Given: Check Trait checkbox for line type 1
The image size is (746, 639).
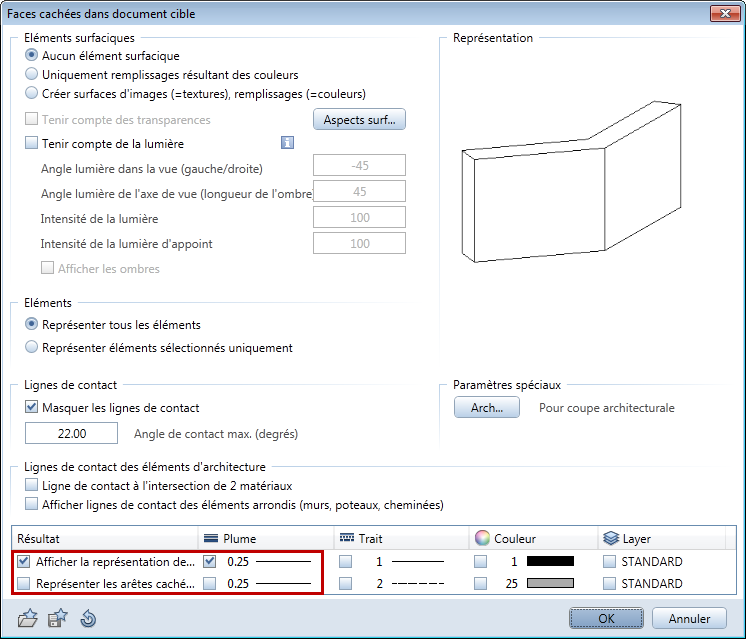Looking at the screenshot, I should pyautogui.click(x=345, y=561).
